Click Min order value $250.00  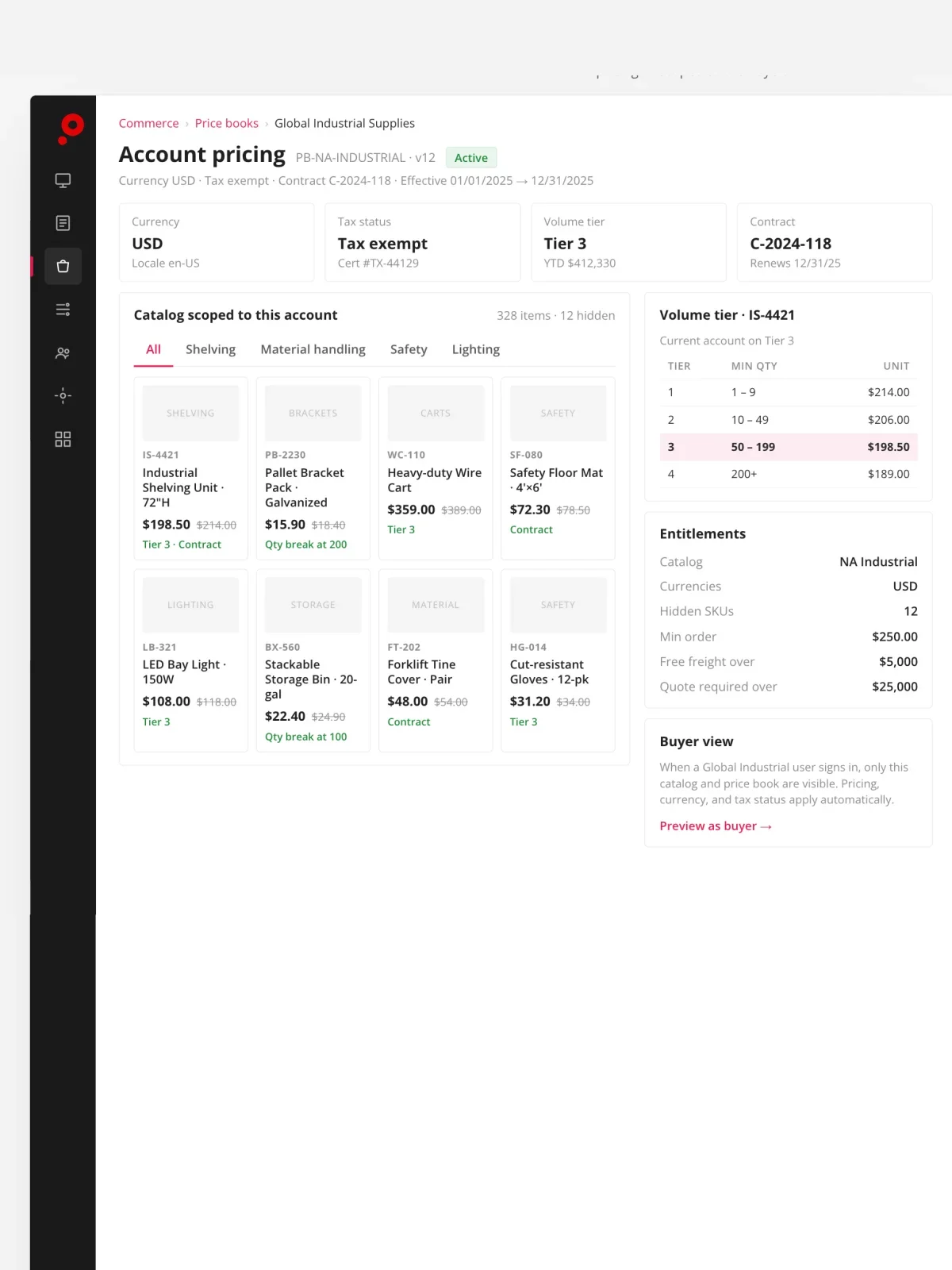(895, 637)
